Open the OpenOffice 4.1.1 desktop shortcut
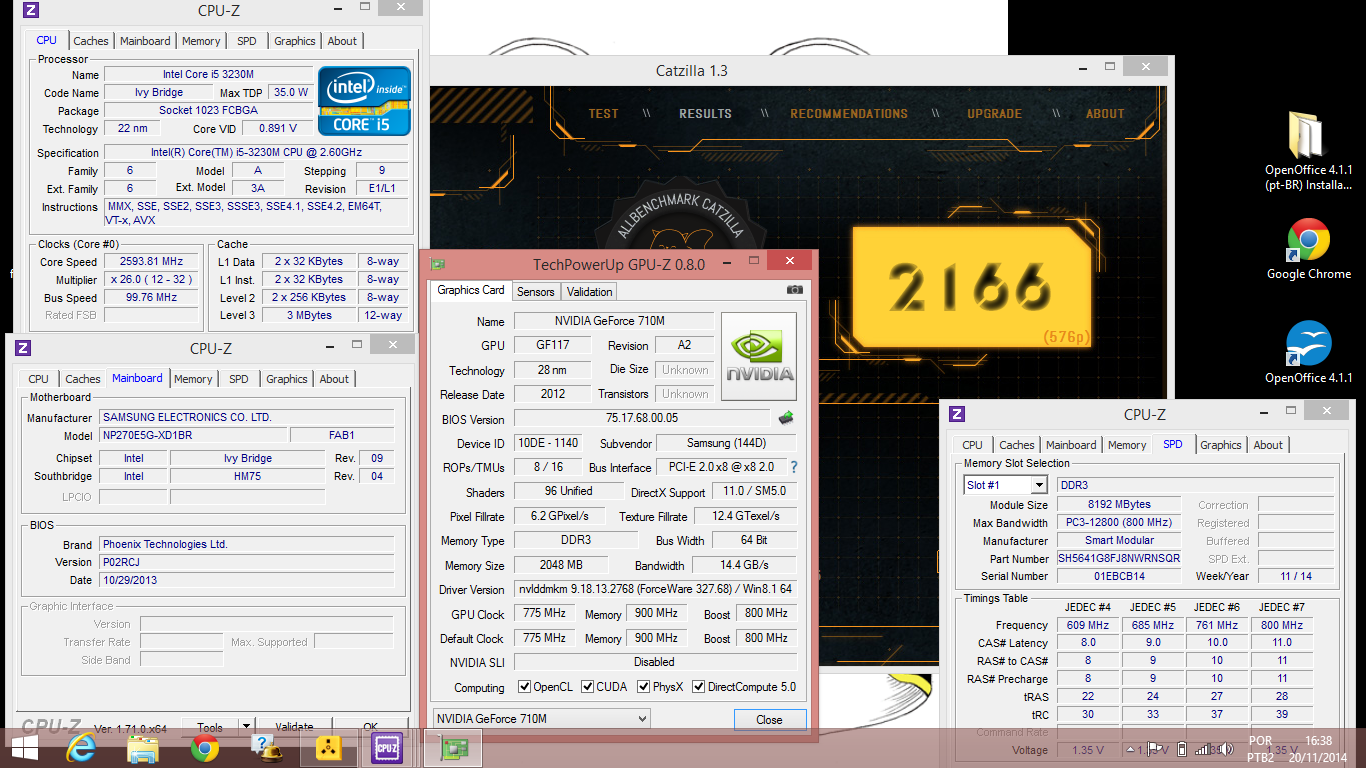 click(1308, 352)
